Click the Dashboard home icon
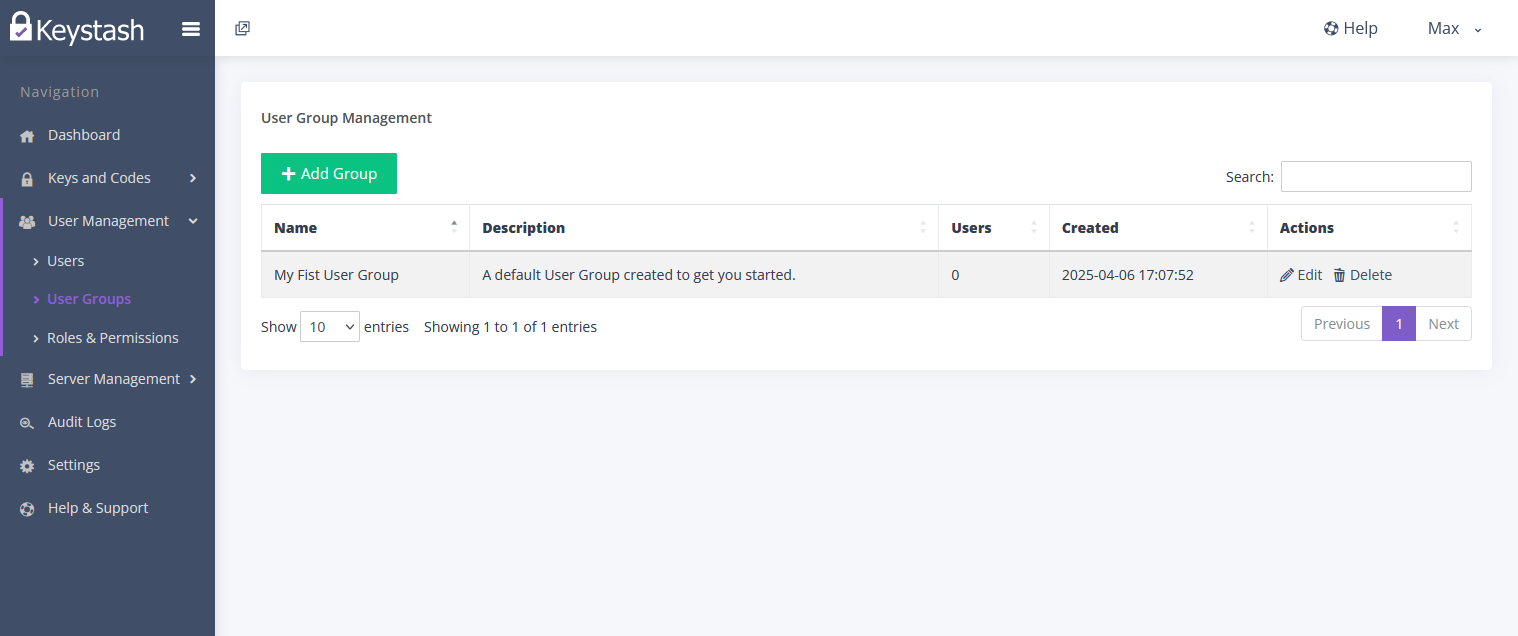 (x=28, y=136)
